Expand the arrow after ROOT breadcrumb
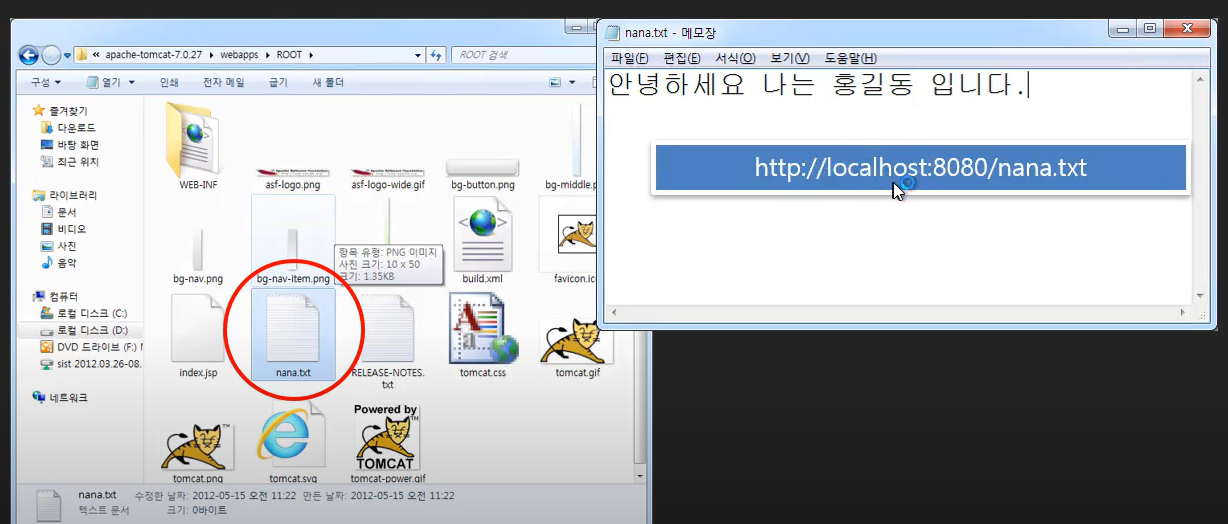 (x=311, y=54)
